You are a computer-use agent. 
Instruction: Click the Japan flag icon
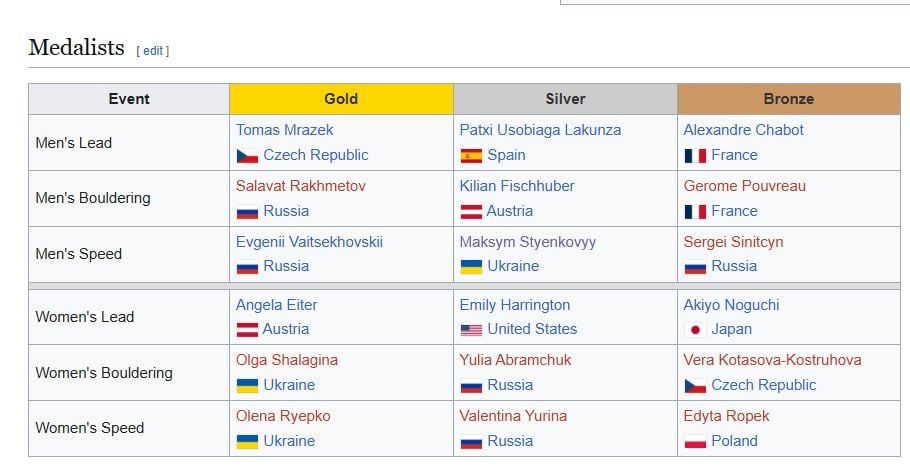tap(695, 330)
